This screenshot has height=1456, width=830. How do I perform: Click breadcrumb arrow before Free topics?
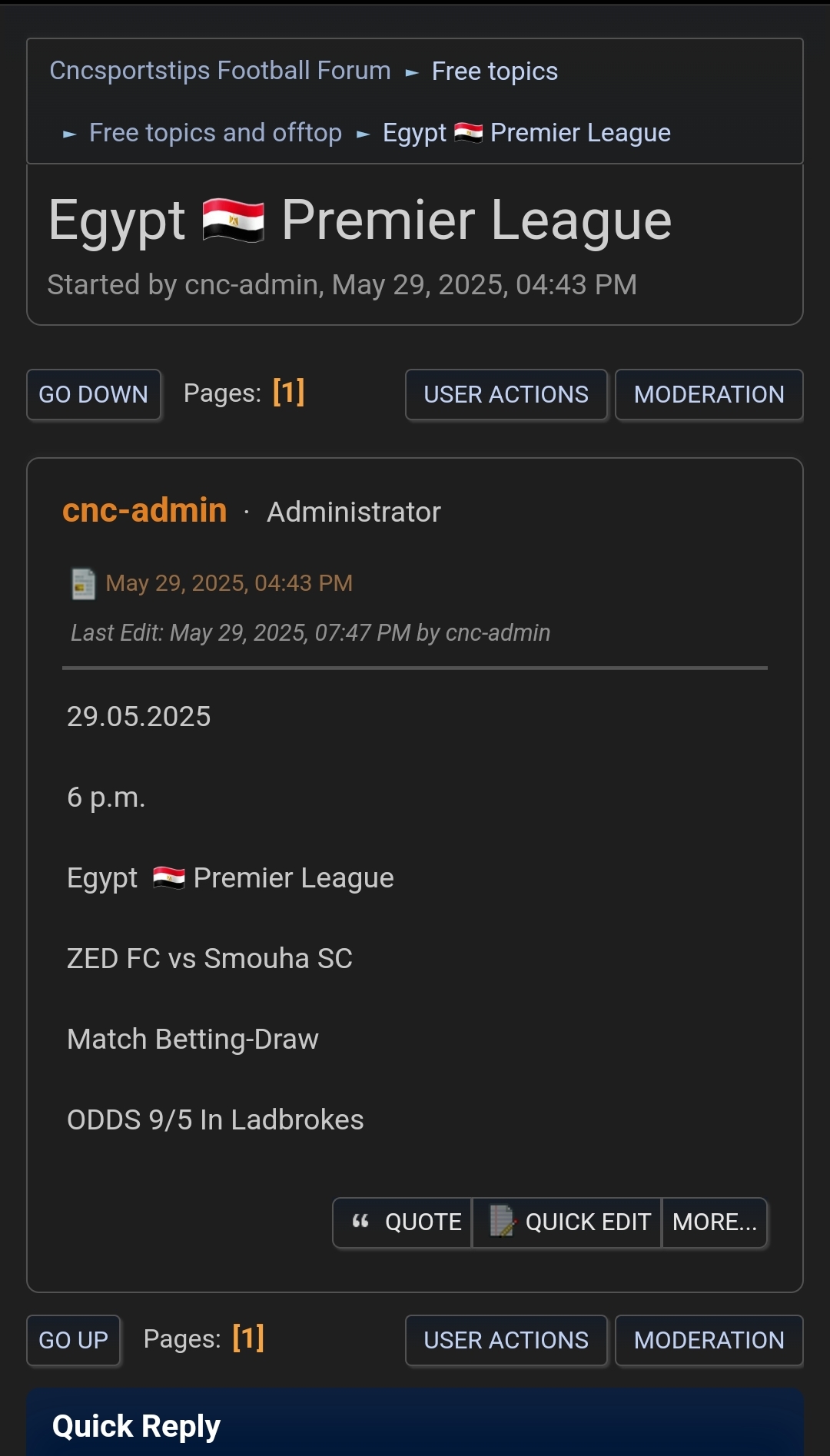tap(412, 72)
